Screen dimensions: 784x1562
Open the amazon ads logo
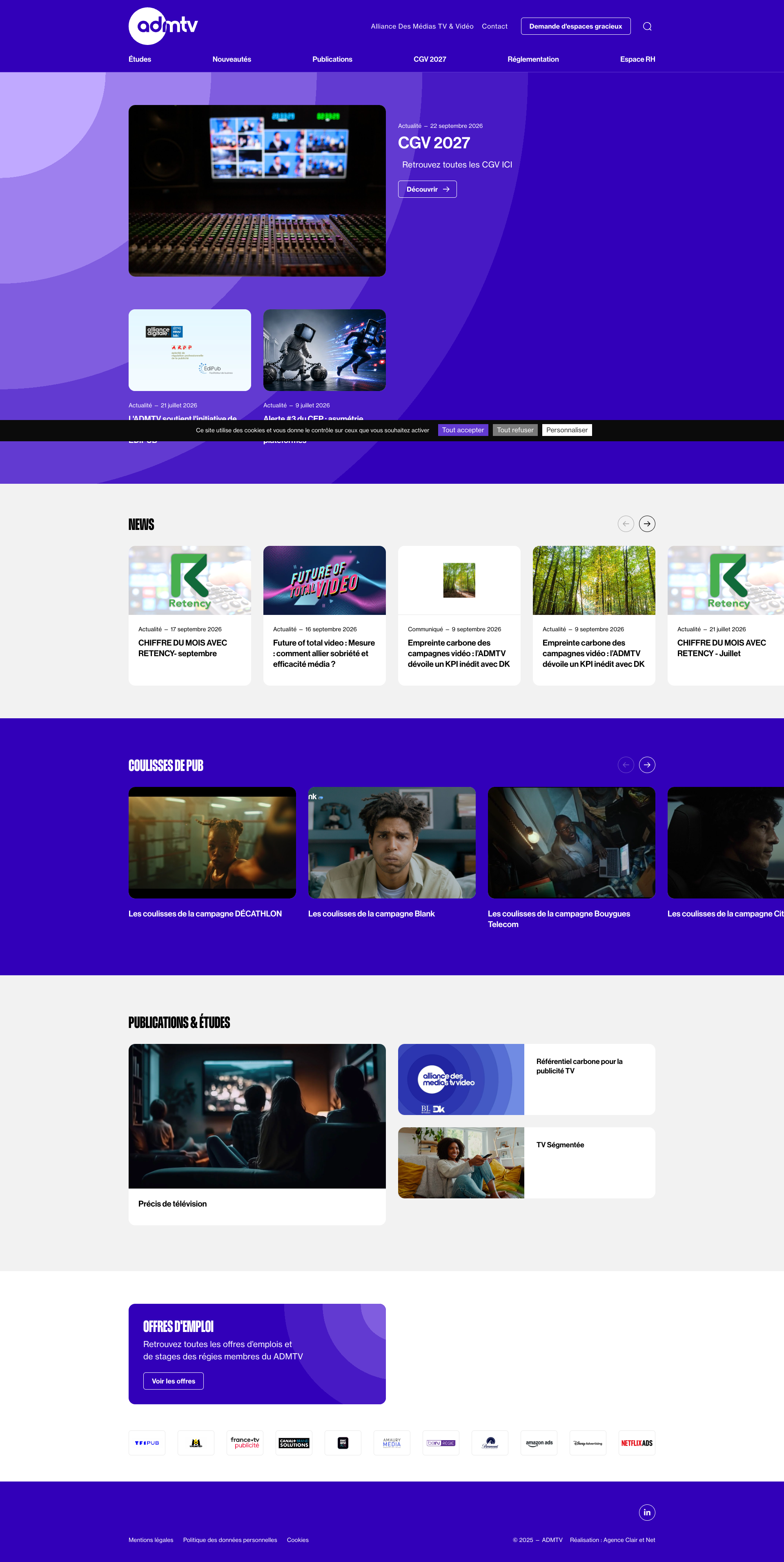pyautogui.click(x=539, y=1443)
